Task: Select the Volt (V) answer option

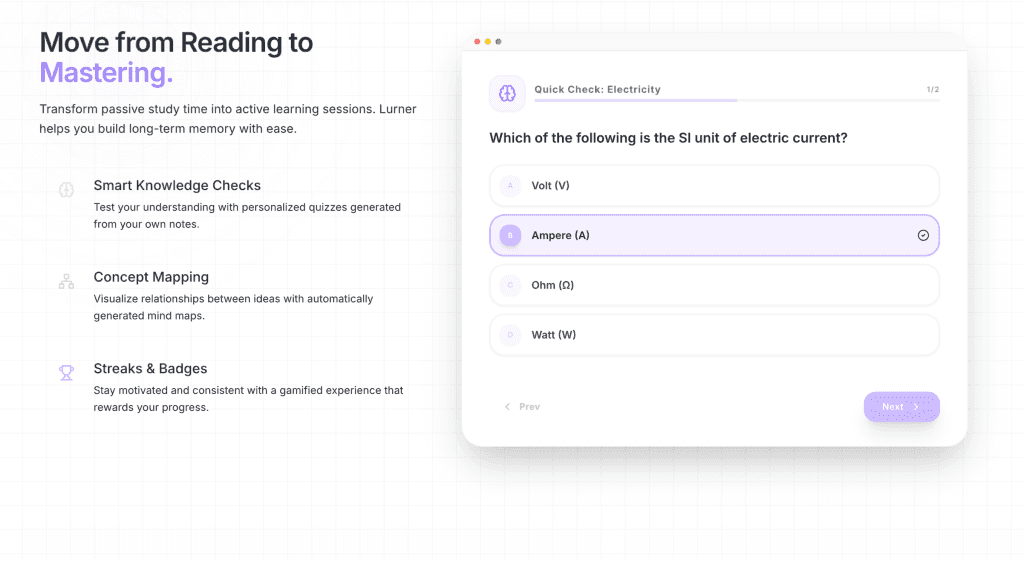Action: 714,185
